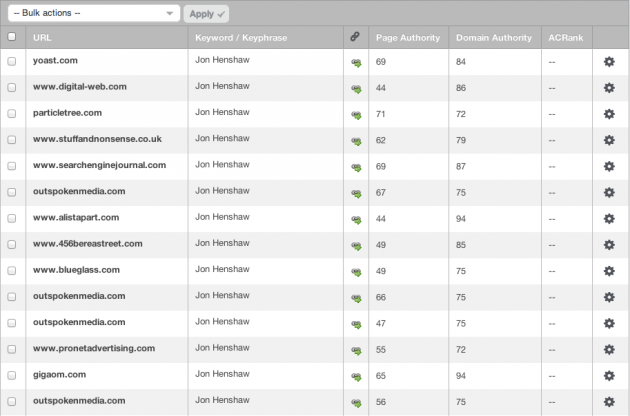Sort by Keyword / Keyphrase column header
This screenshot has height=416, width=630.
241,38
